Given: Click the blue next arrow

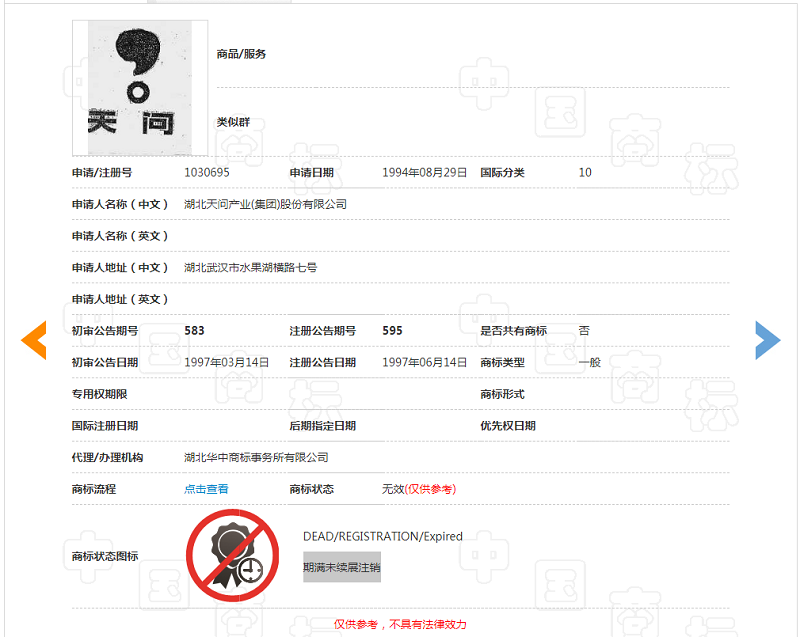Looking at the screenshot, I should (766, 341).
